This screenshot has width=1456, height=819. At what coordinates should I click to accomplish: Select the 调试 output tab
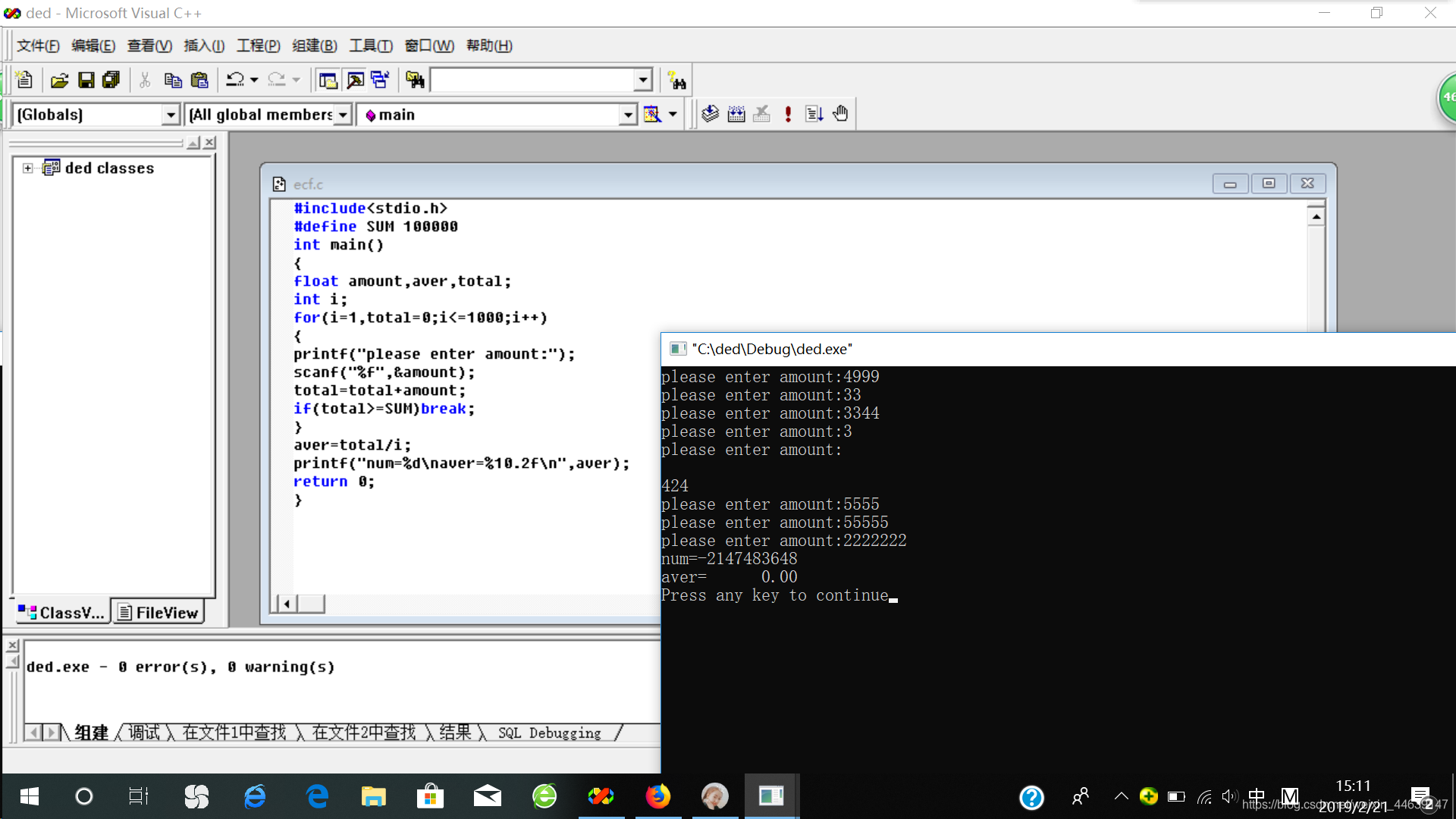[144, 732]
